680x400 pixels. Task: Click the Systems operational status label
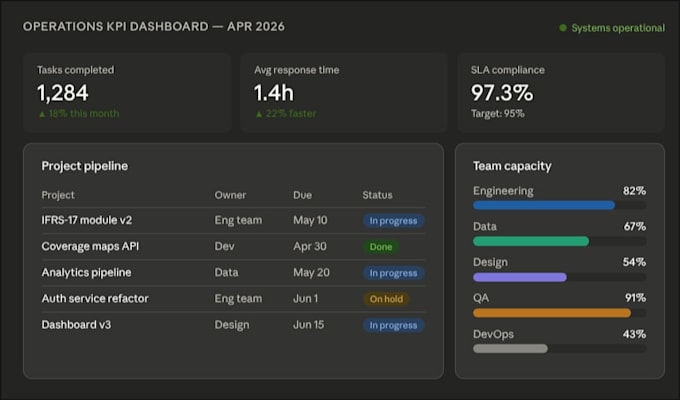618,28
